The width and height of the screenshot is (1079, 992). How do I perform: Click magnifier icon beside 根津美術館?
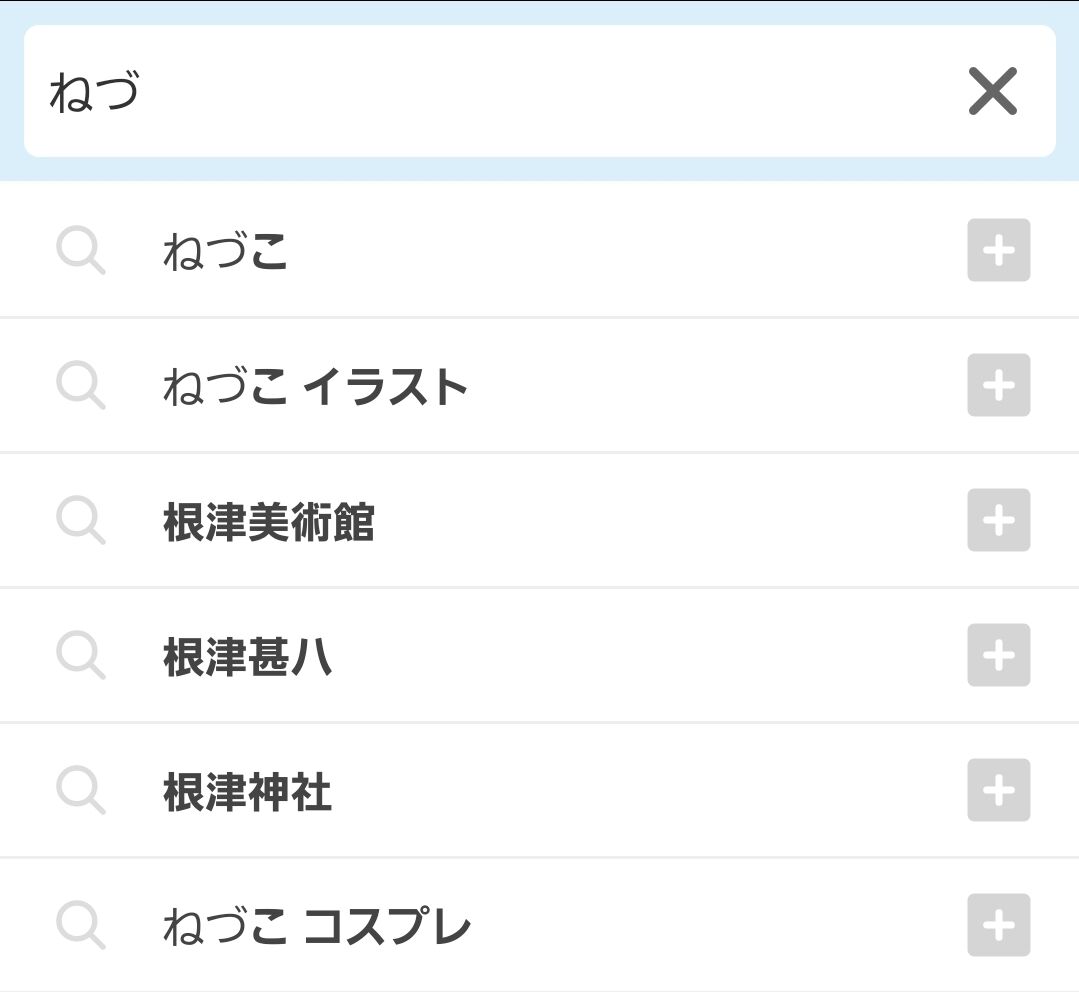[x=81, y=520]
